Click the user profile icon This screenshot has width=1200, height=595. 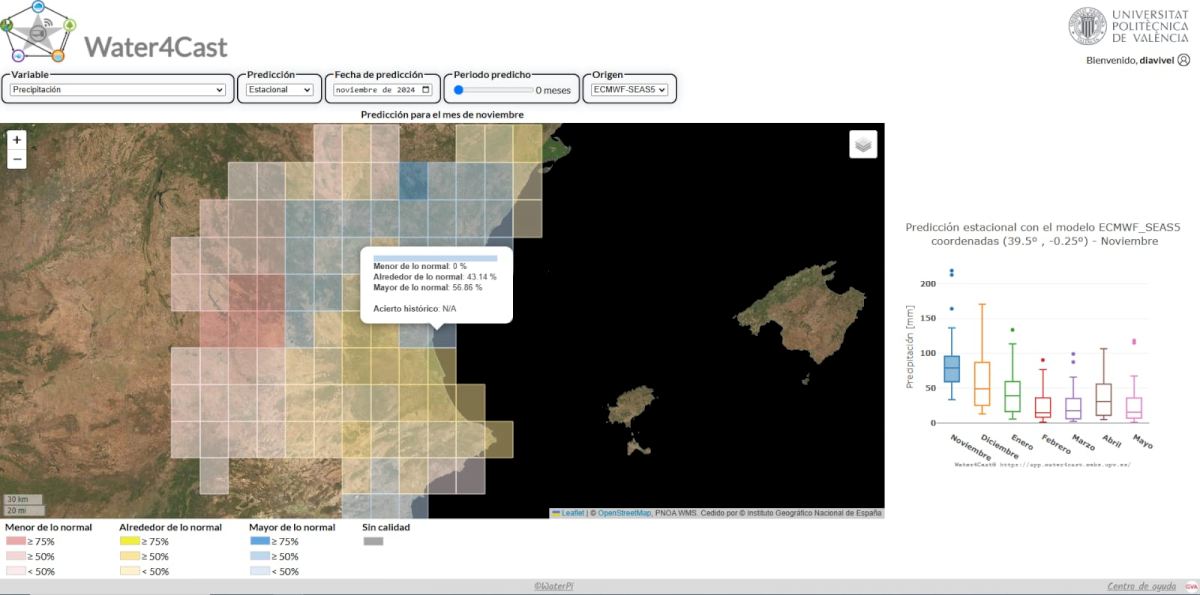(1184, 60)
